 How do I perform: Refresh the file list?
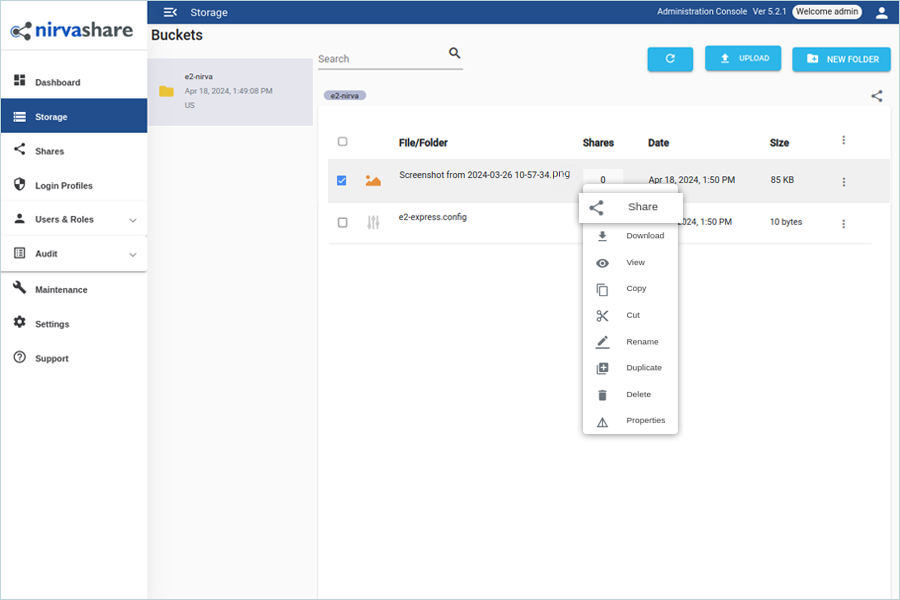tap(670, 59)
